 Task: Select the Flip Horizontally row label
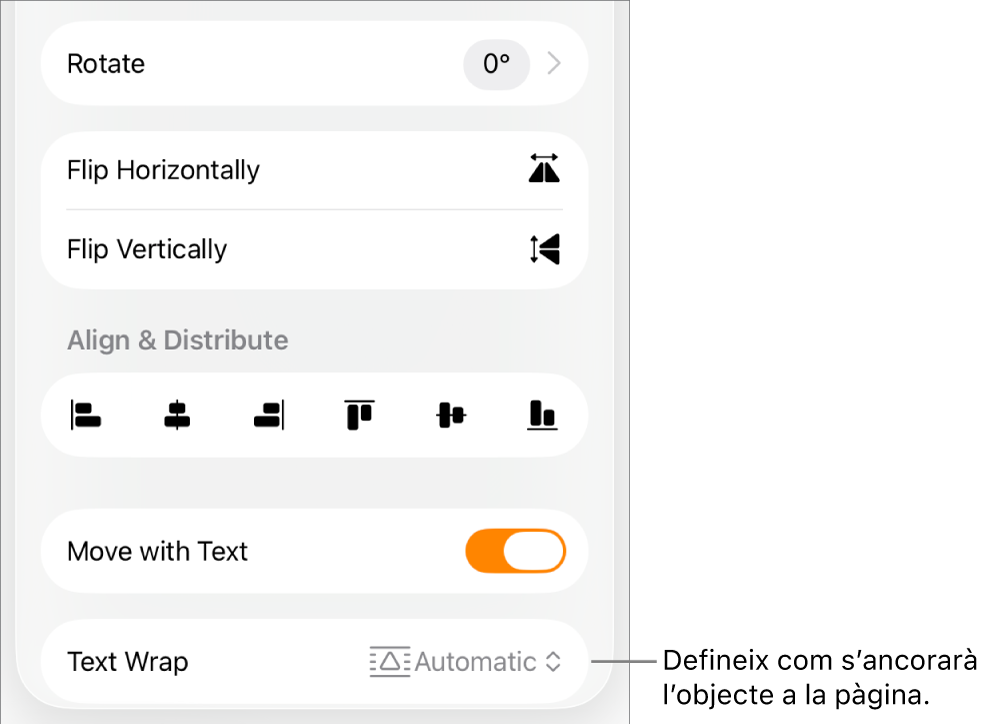163,170
